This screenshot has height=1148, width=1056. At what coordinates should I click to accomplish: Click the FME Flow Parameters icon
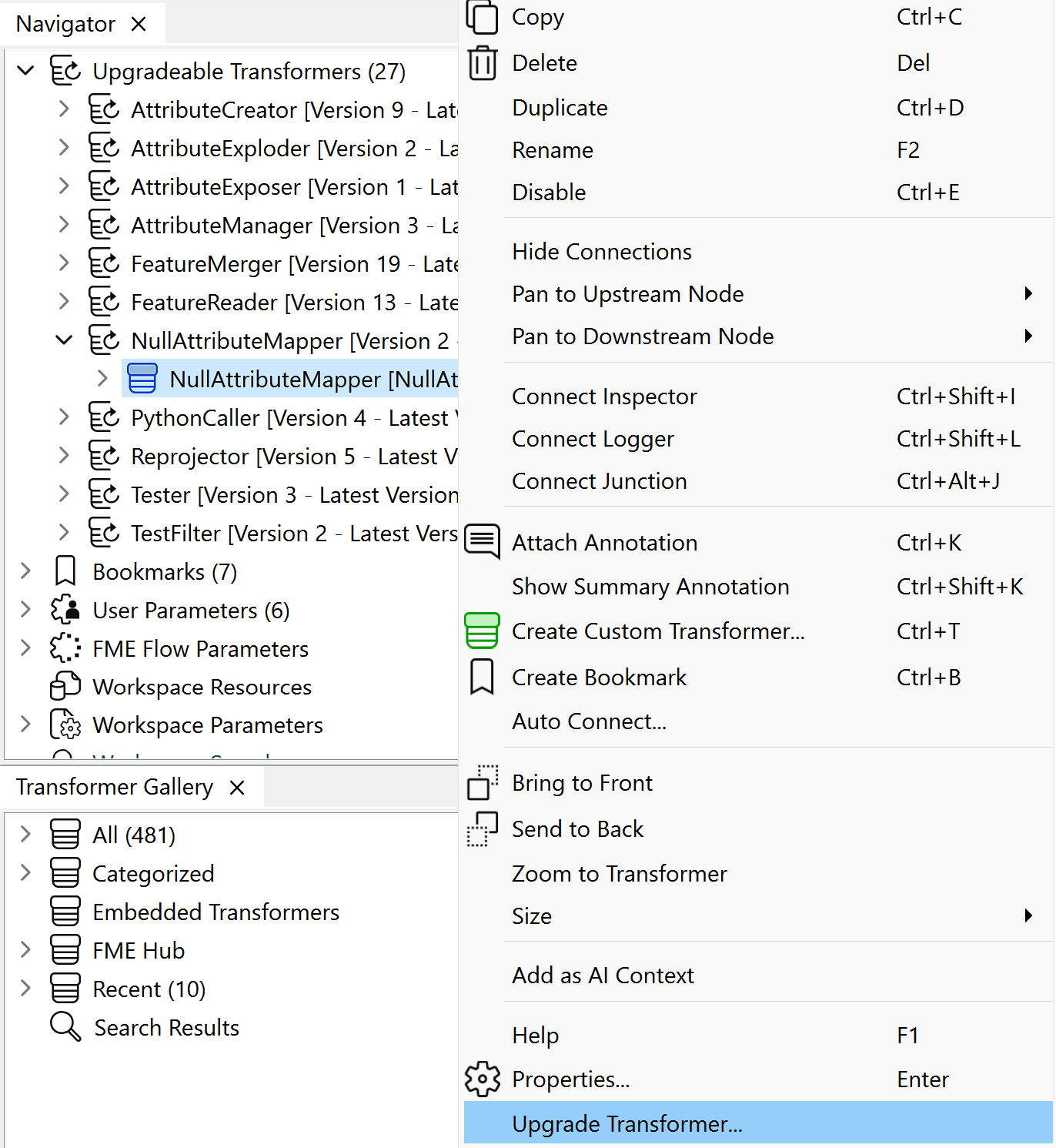pyautogui.click(x=65, y=648)
